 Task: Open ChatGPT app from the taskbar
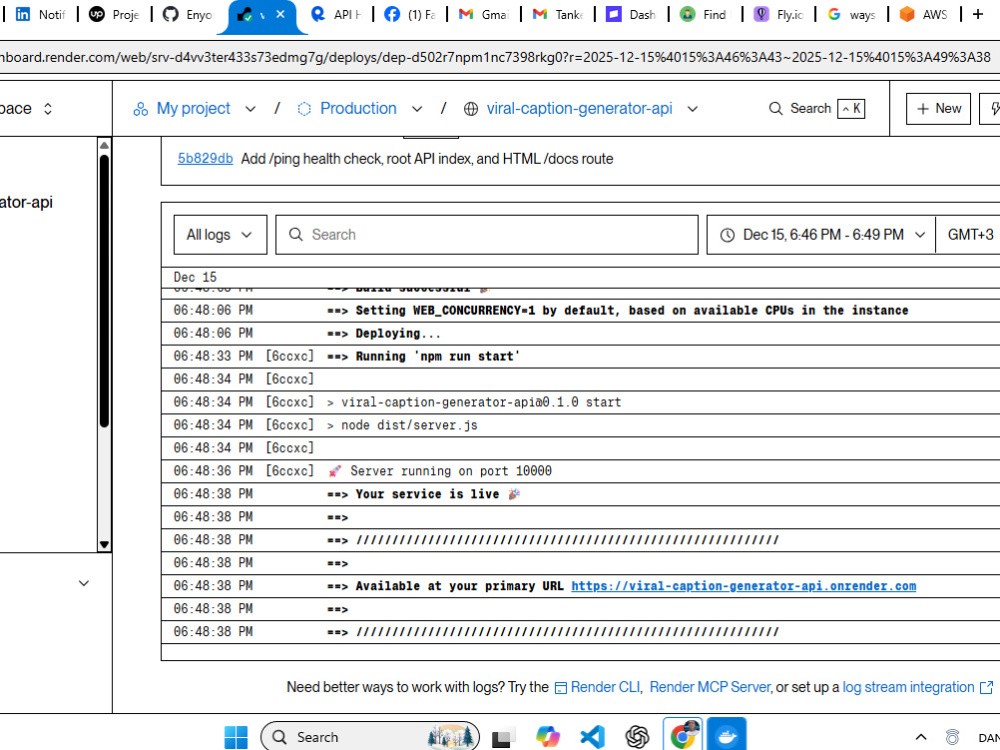(x=637, y=737)
